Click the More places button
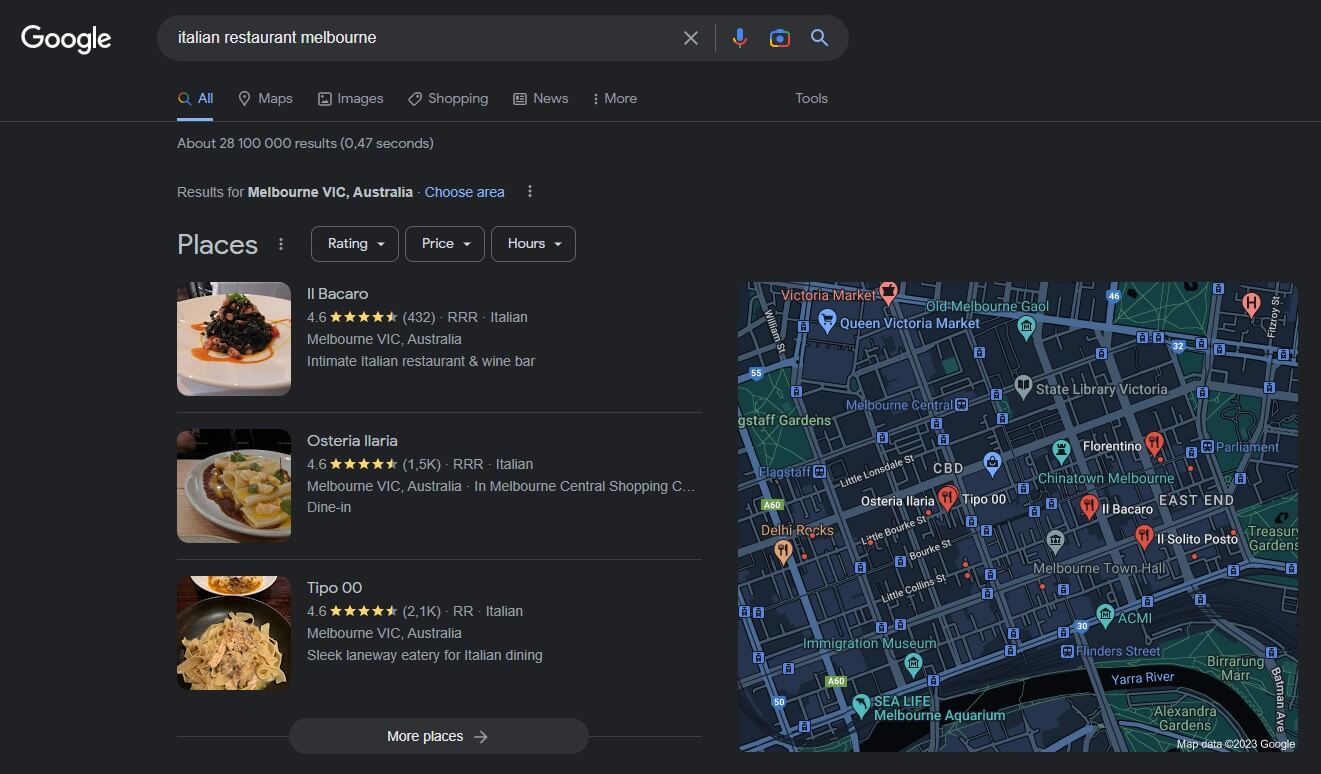Screen dimensions: 1321x774 (x=438, y=736)
